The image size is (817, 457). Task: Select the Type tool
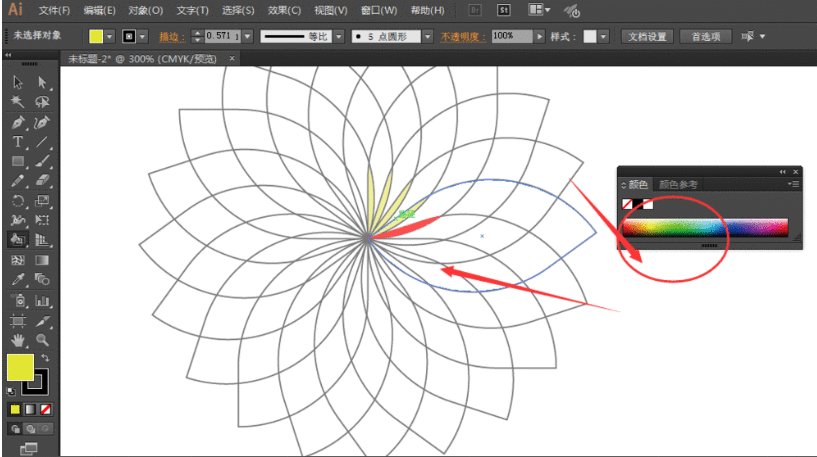[18, 142]
